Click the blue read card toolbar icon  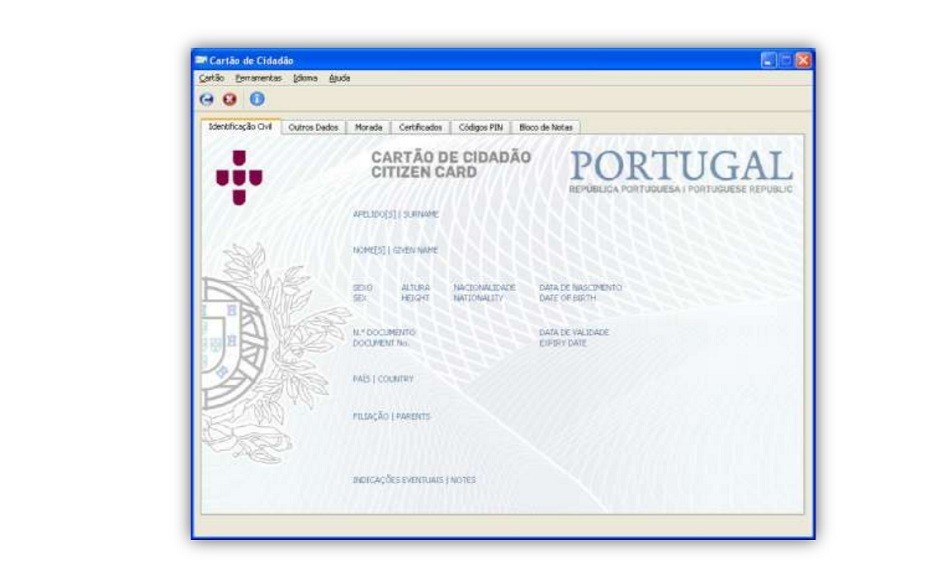click(x=207, y=99)
